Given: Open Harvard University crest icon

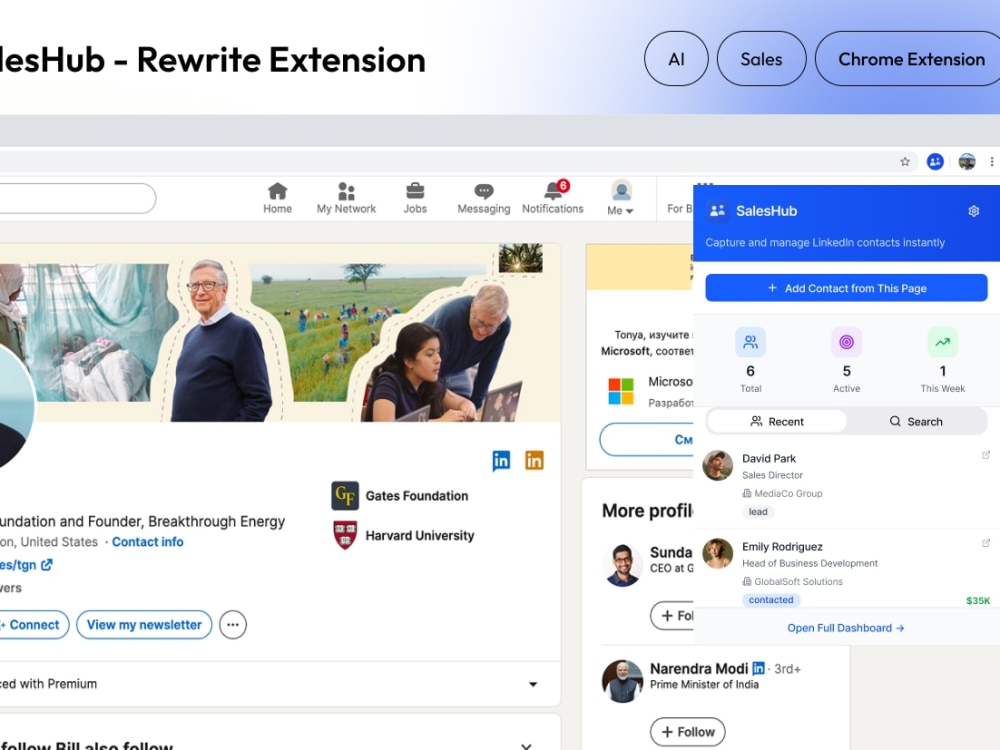Looking at the screenshot, I should [345, 535].
